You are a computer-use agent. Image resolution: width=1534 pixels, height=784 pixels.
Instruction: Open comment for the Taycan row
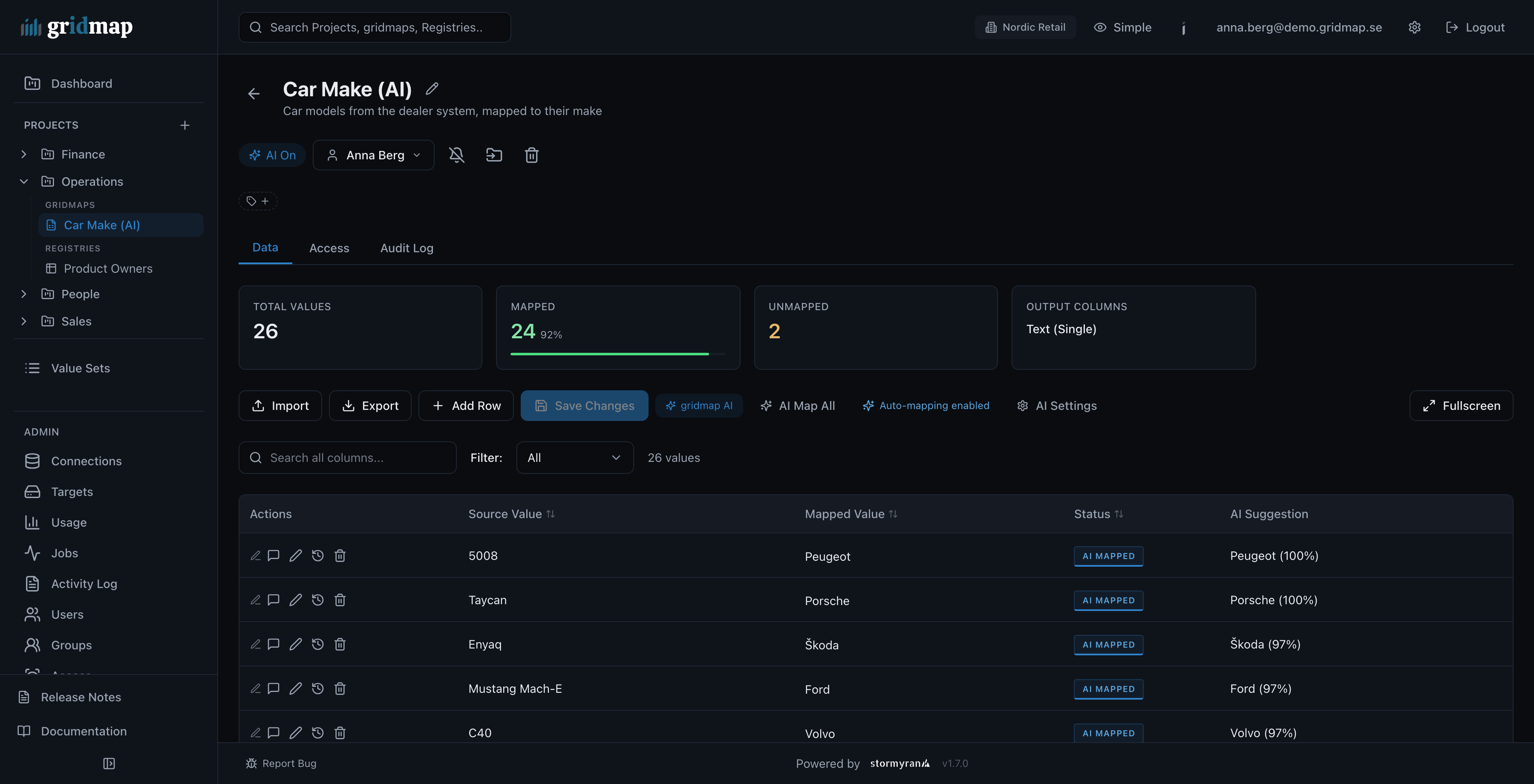pyautogui.click(x=273, y=600)
